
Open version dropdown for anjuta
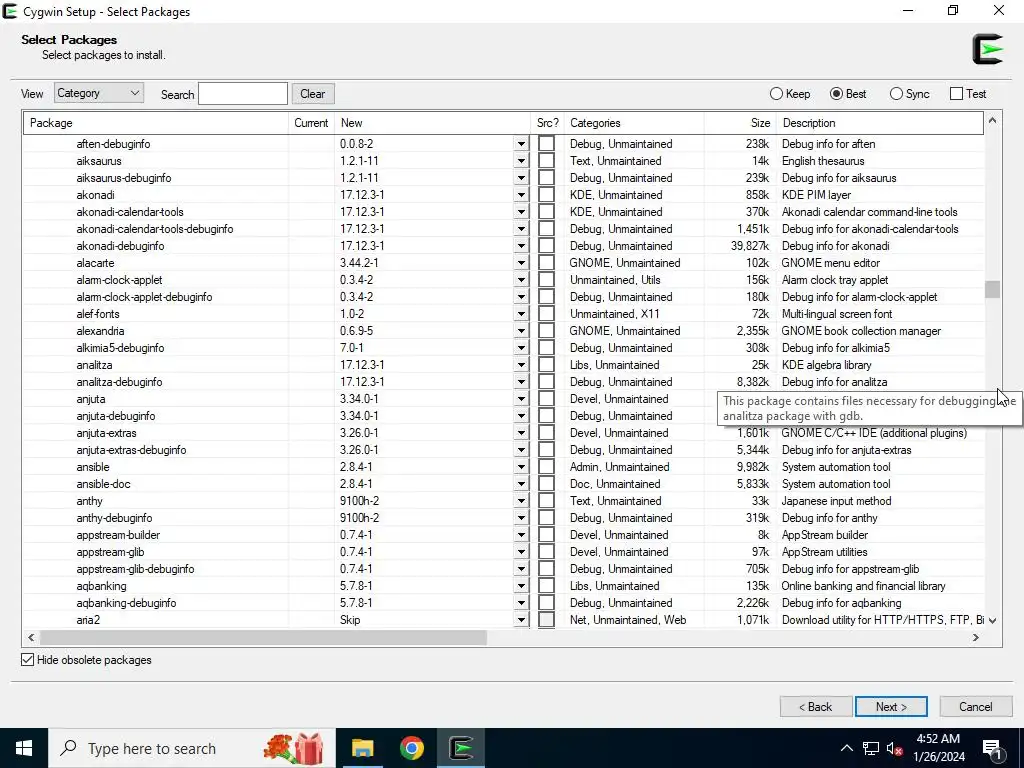pos(521,399)
